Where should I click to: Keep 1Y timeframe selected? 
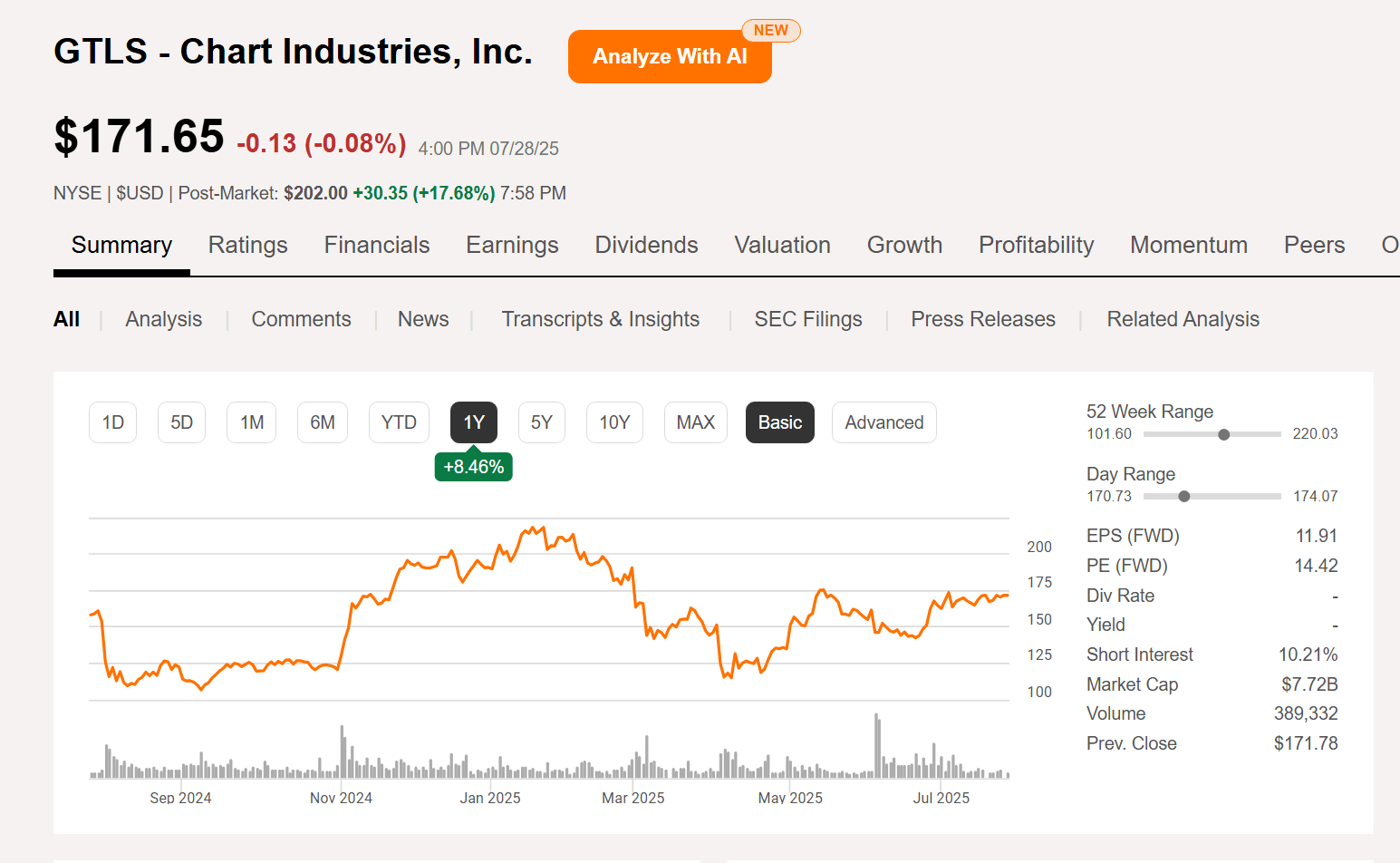click(x=473, y=422)
